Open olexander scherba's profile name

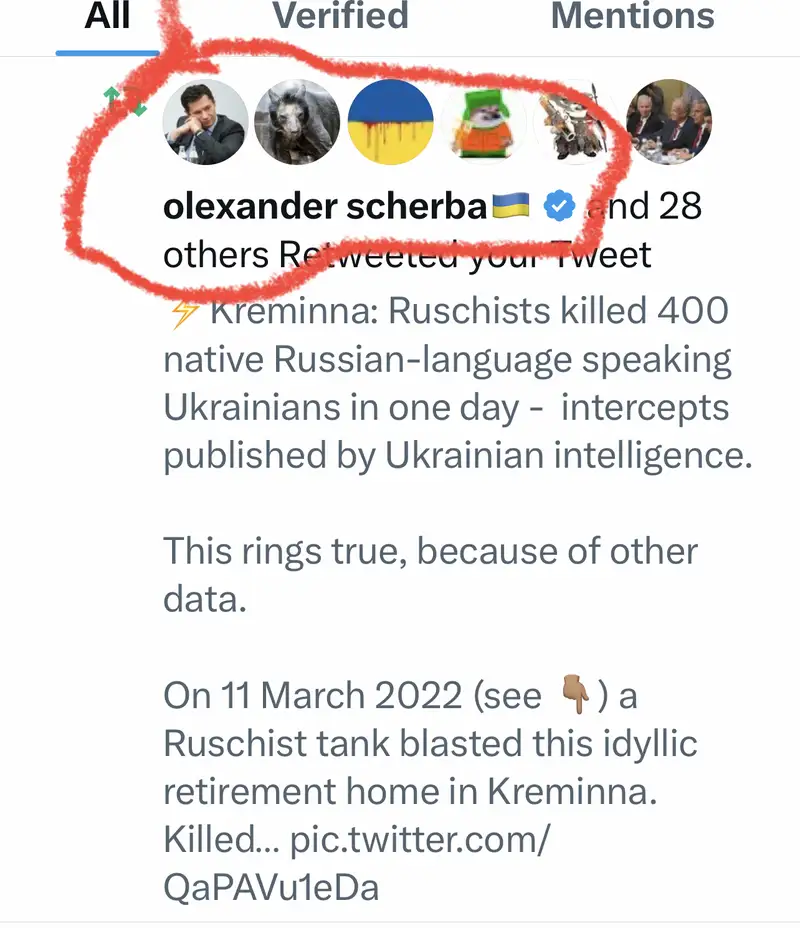(x=325, y=207)
